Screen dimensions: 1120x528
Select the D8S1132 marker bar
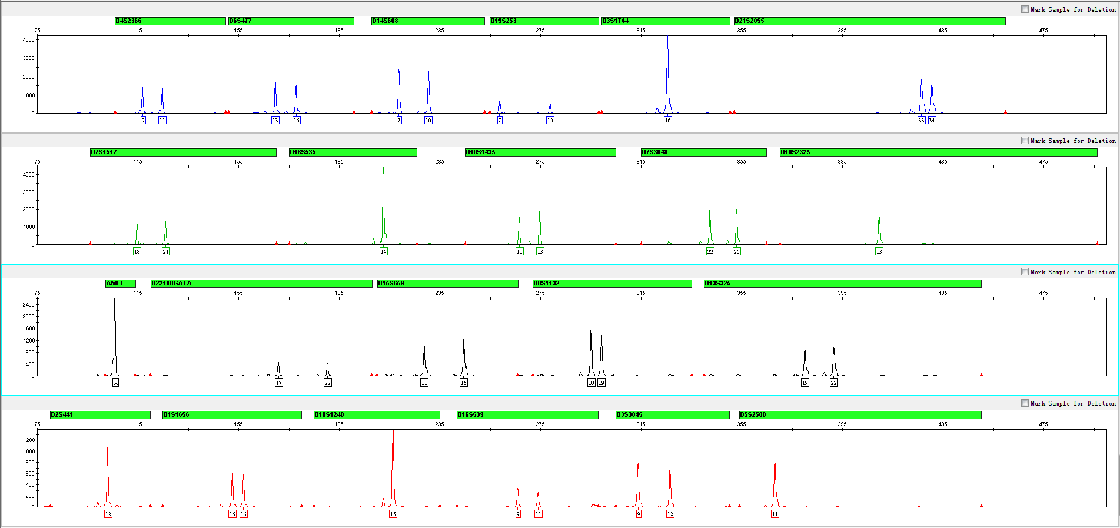612,284
